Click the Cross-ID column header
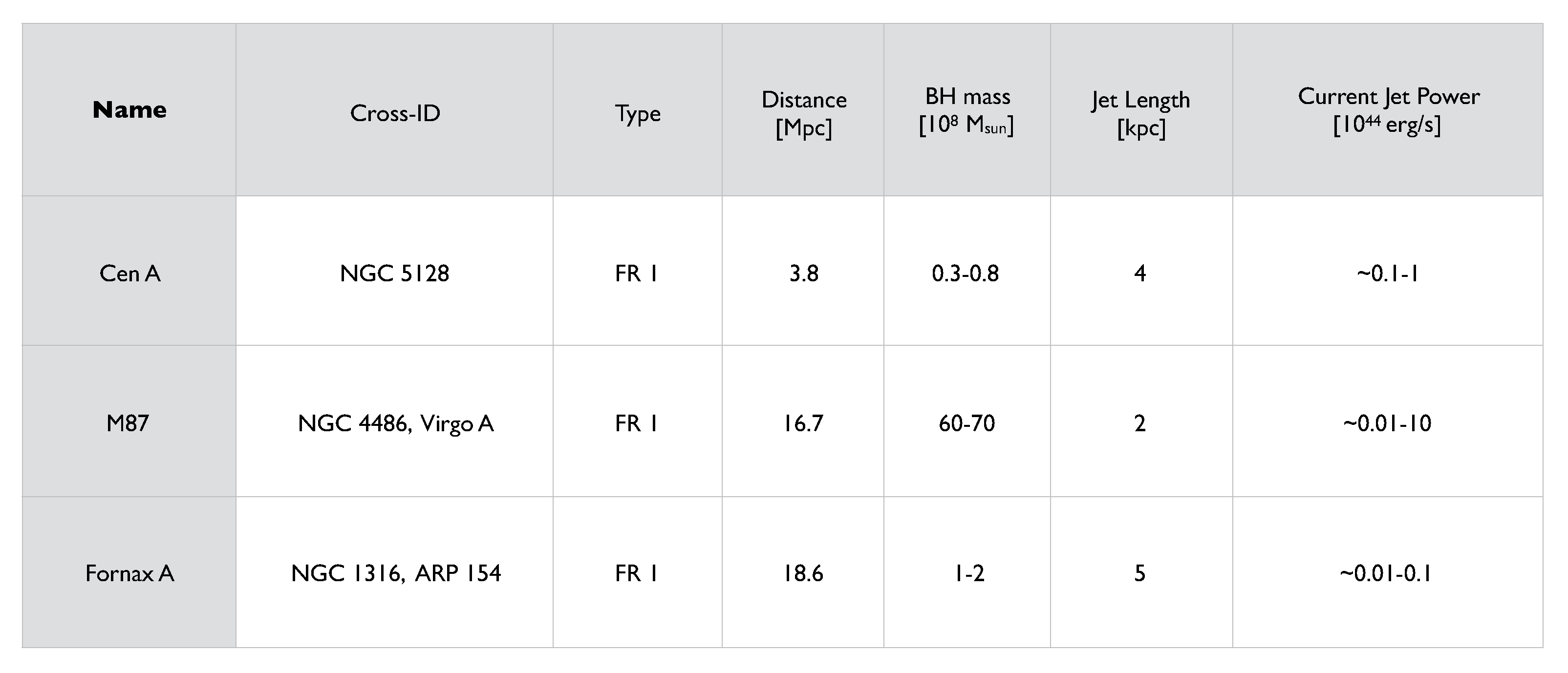Viewport: 1568px width, 673px height. point(394,113)
